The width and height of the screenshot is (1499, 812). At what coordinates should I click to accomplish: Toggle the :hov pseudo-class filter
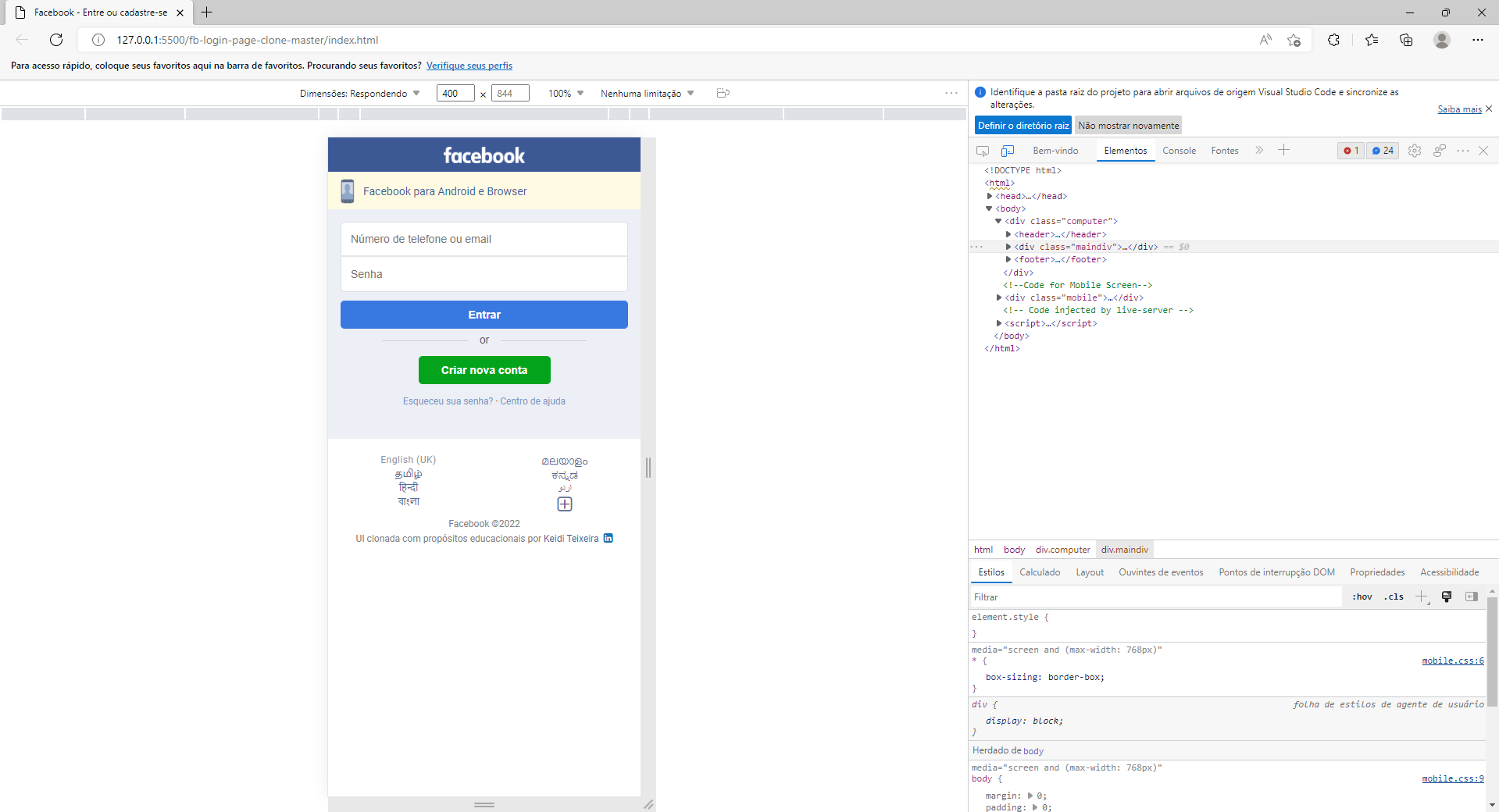[x=1361, y=597]
